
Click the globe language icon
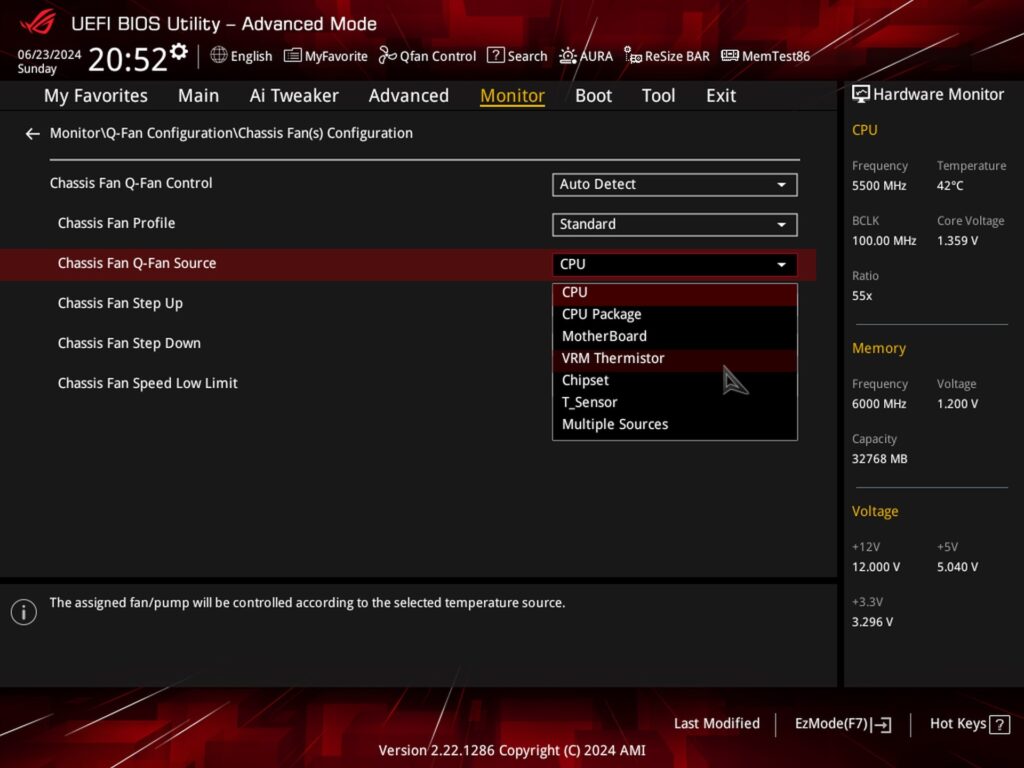[x=219, y=56]
